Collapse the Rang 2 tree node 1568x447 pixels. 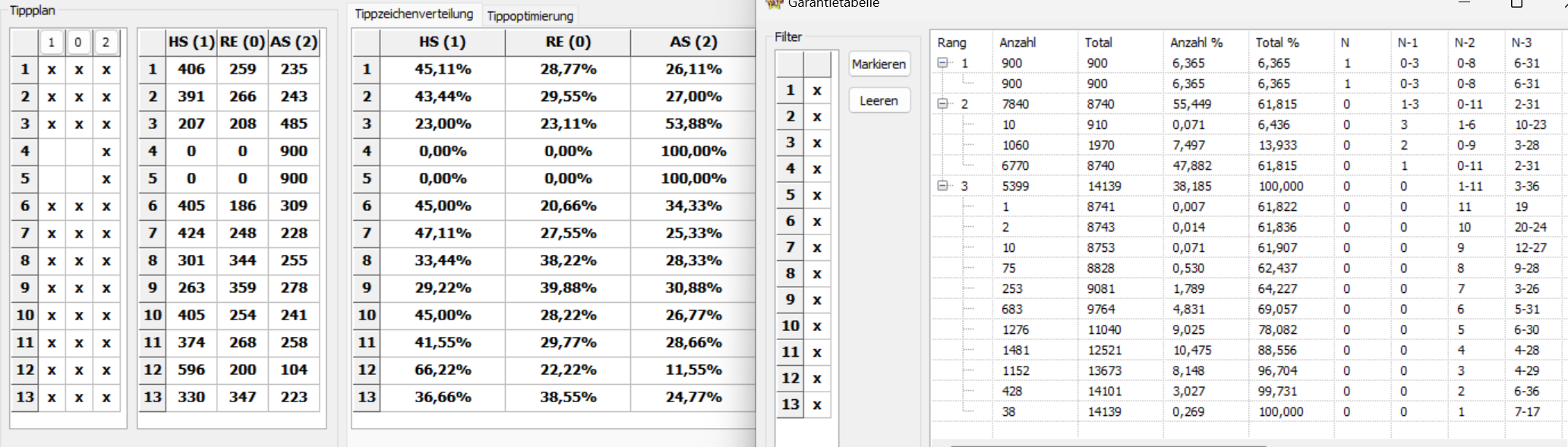coord(943,104)
